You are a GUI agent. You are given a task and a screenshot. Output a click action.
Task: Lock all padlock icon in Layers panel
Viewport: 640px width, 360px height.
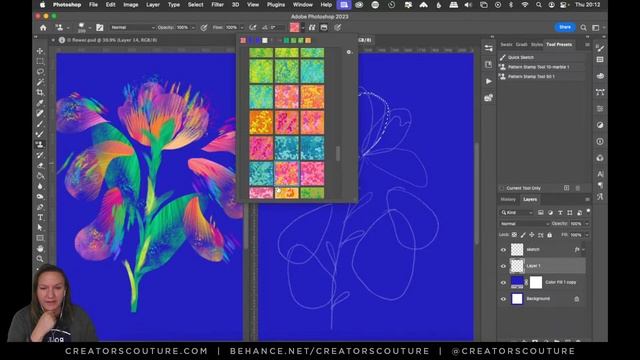(x=549, y=235)
